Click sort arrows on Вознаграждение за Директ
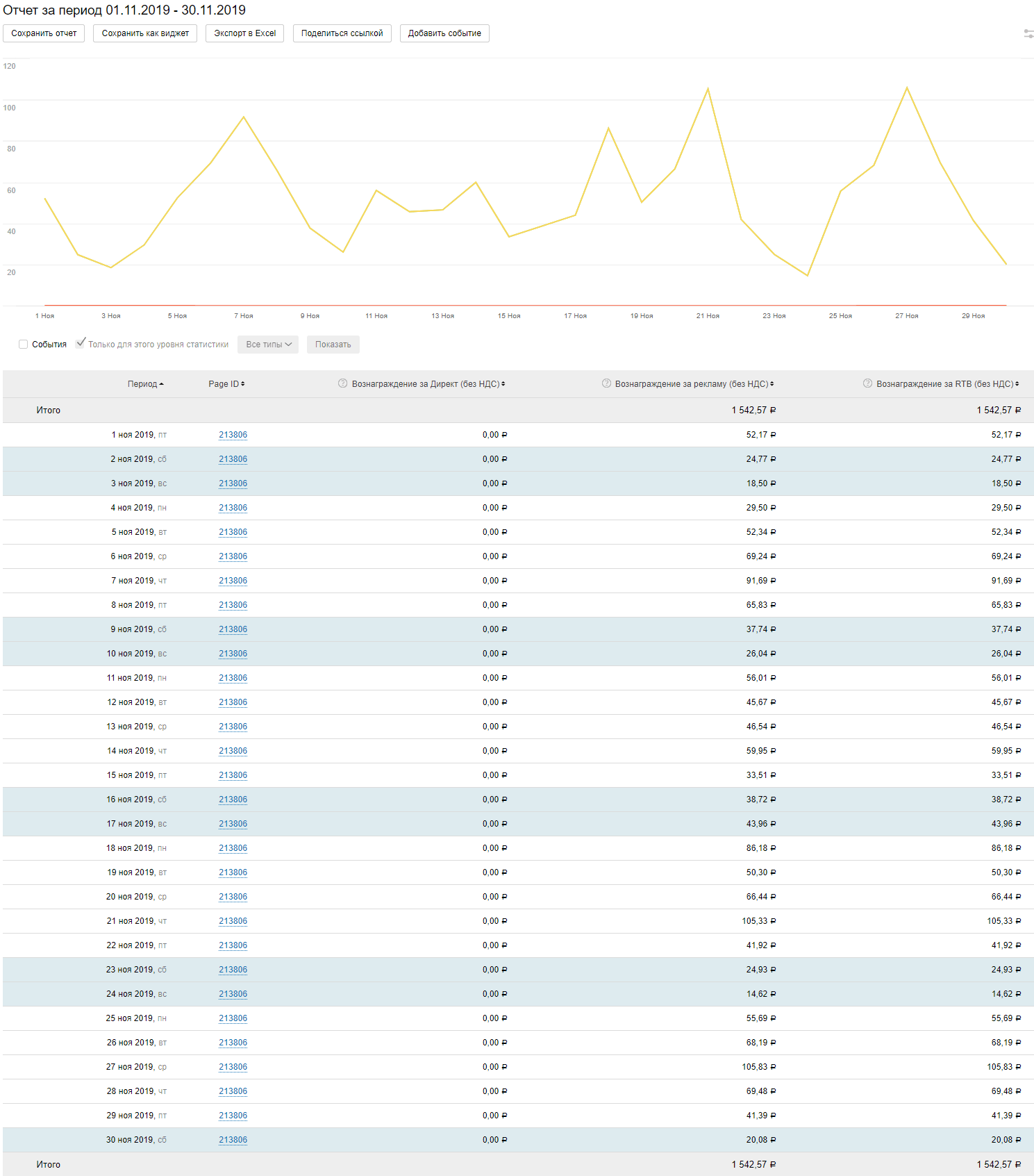 (x=503, y=384)
